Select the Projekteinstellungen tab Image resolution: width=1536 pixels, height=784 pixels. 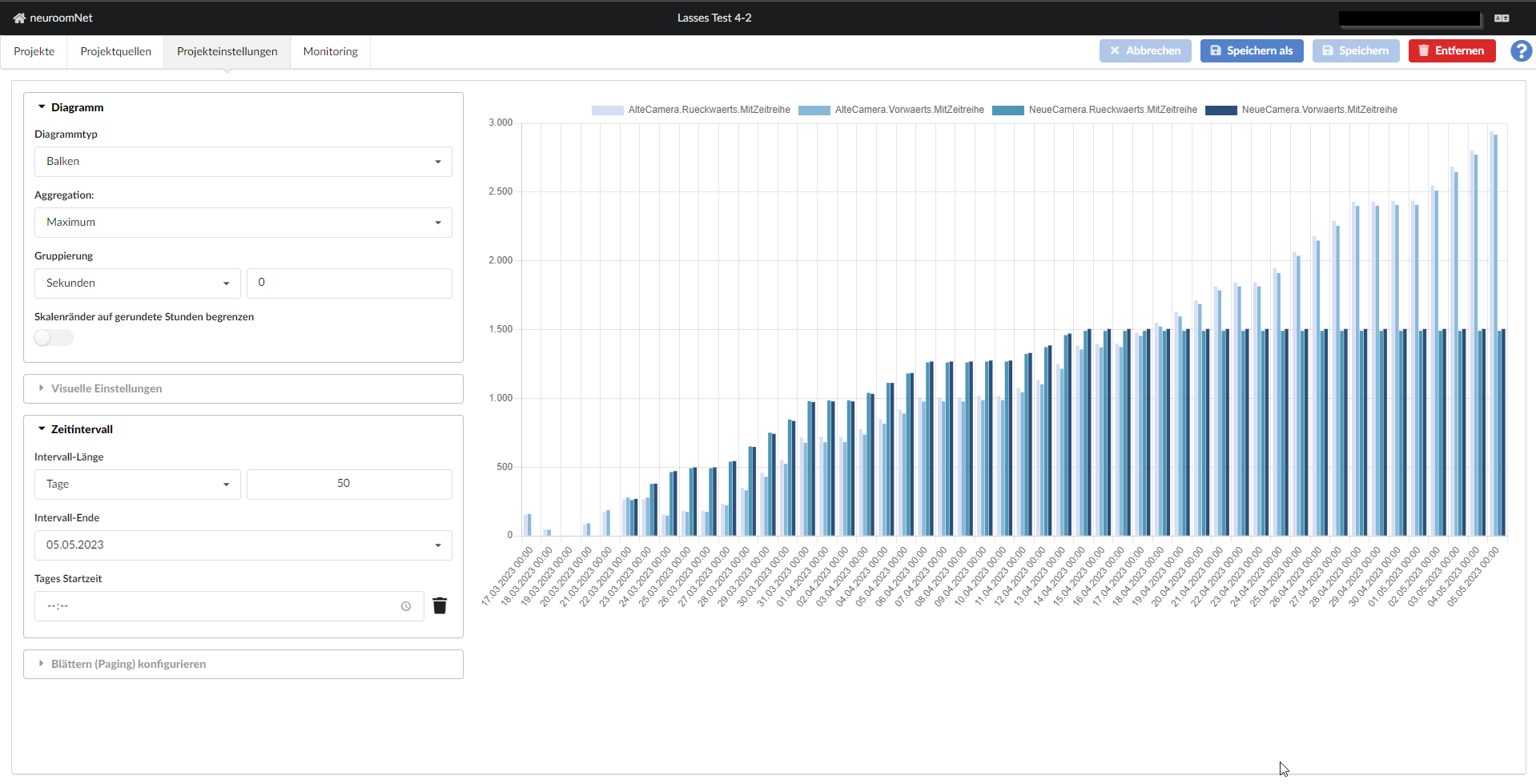pyautogui.click(x=227, y=51)
